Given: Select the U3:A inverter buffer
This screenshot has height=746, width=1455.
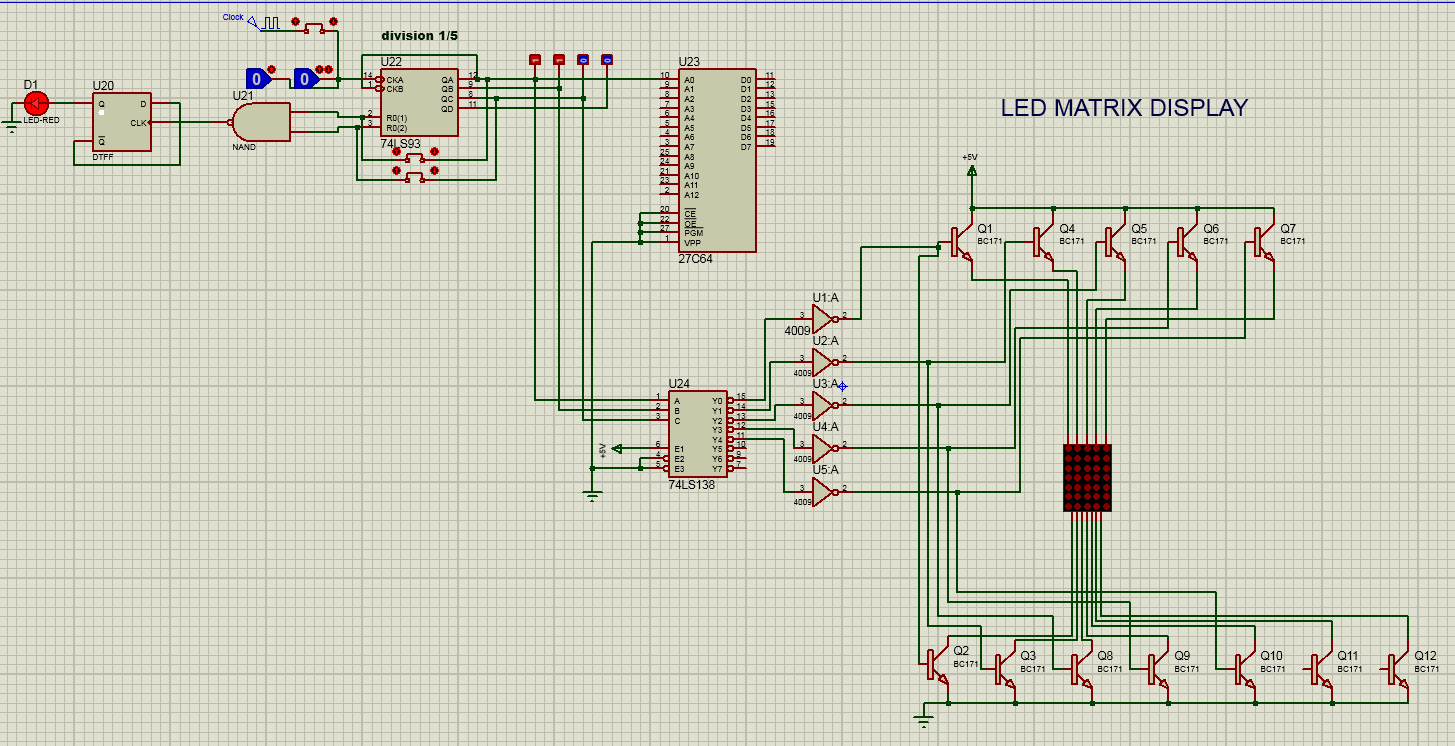Looking at the screenshot, I should tap(823, 405).
